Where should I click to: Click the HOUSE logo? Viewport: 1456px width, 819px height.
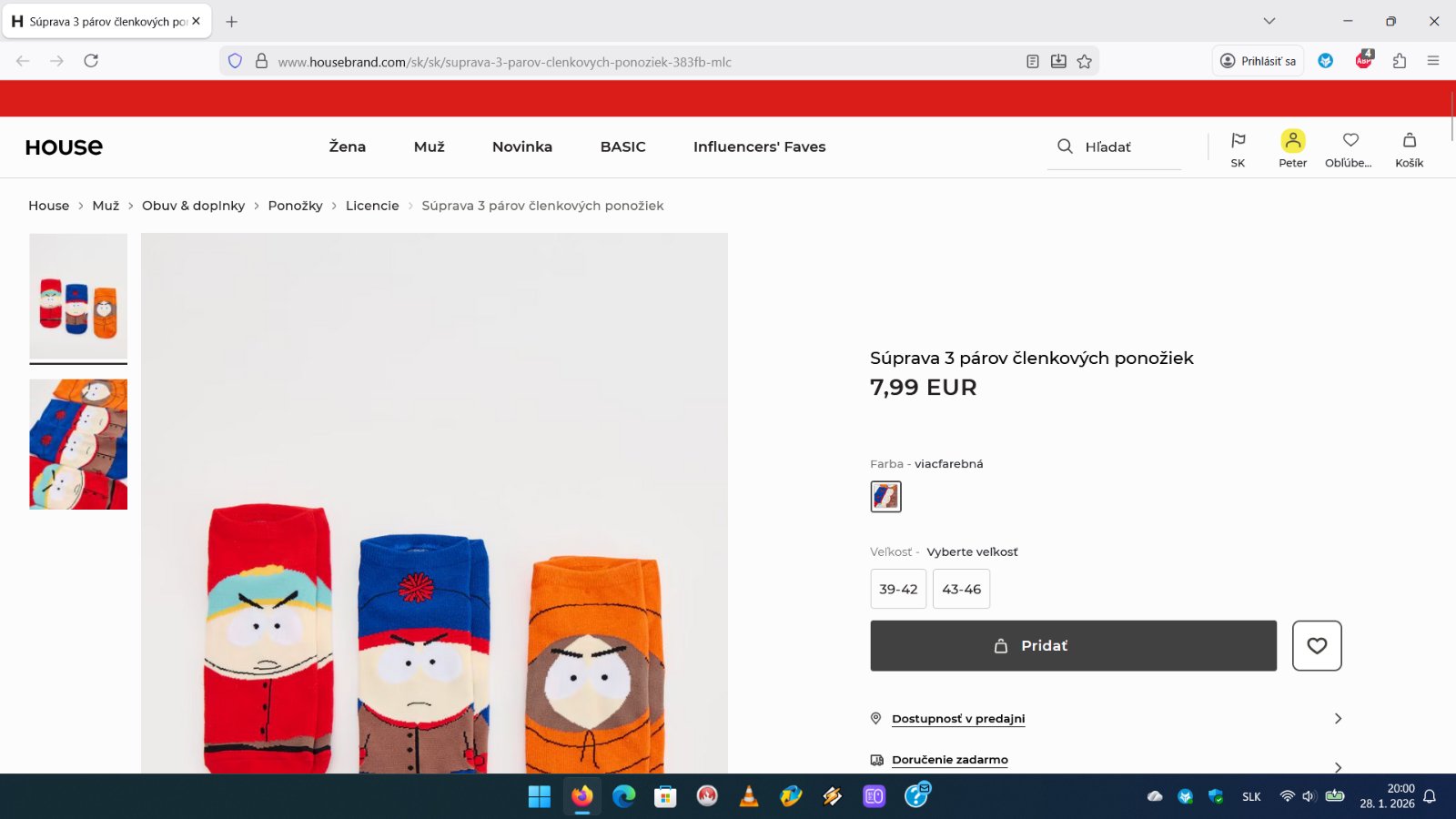click(x=64, y=147)
